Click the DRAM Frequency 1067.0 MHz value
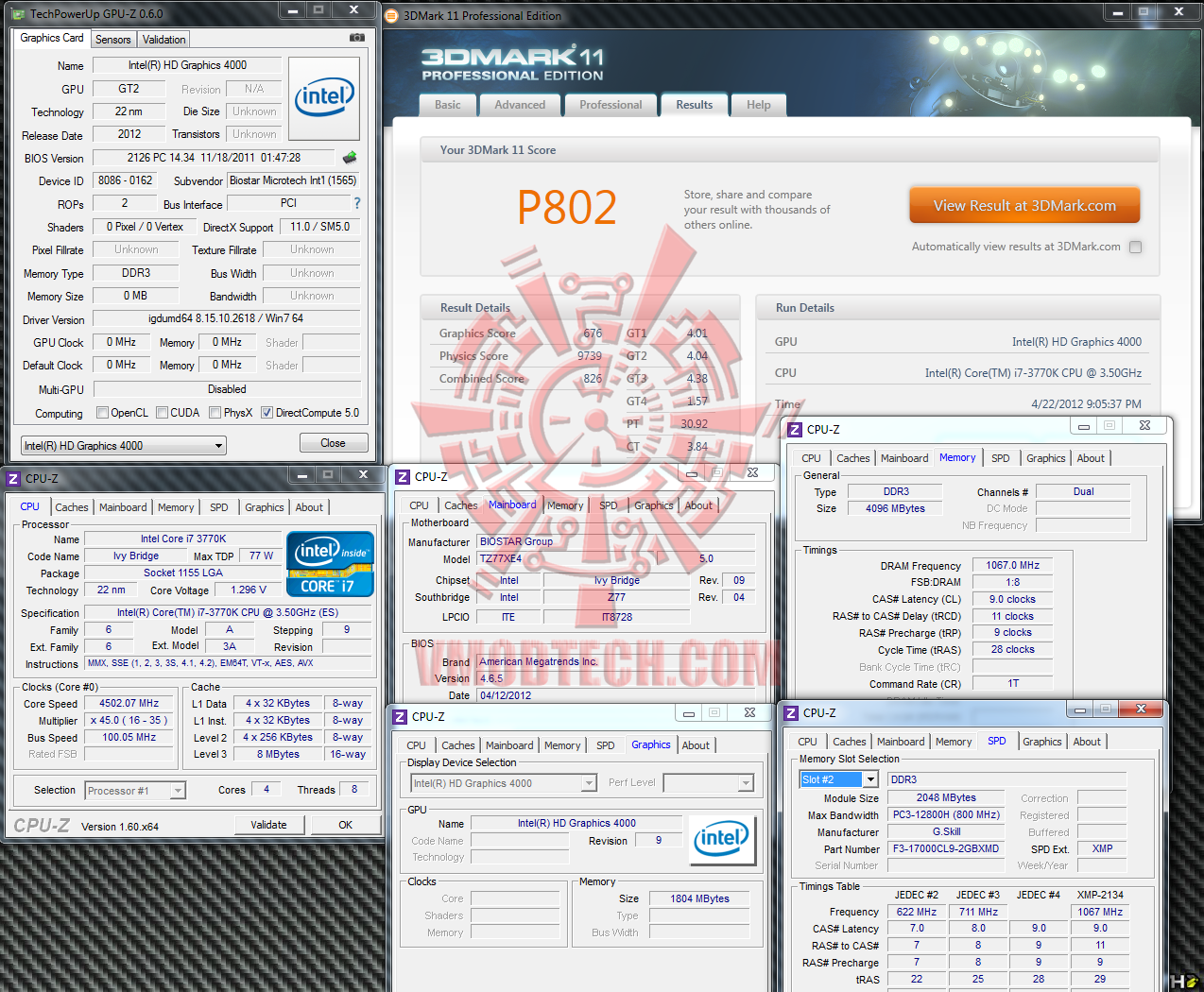The image size is (1204, 992). (x=1012, y=565)
